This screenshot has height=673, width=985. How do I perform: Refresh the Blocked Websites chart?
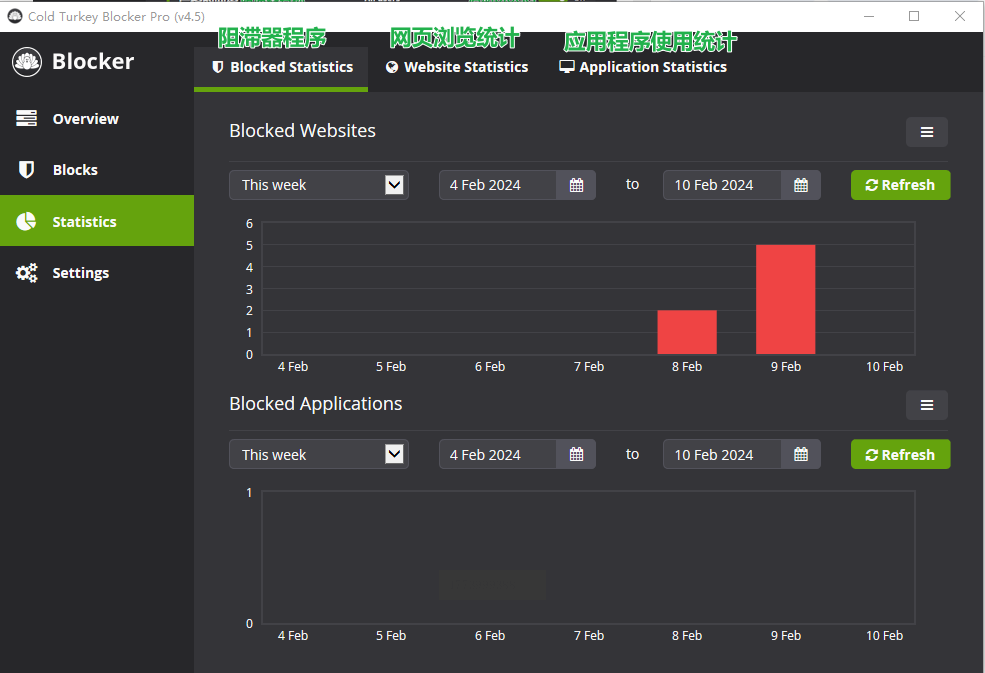point(900,185)
